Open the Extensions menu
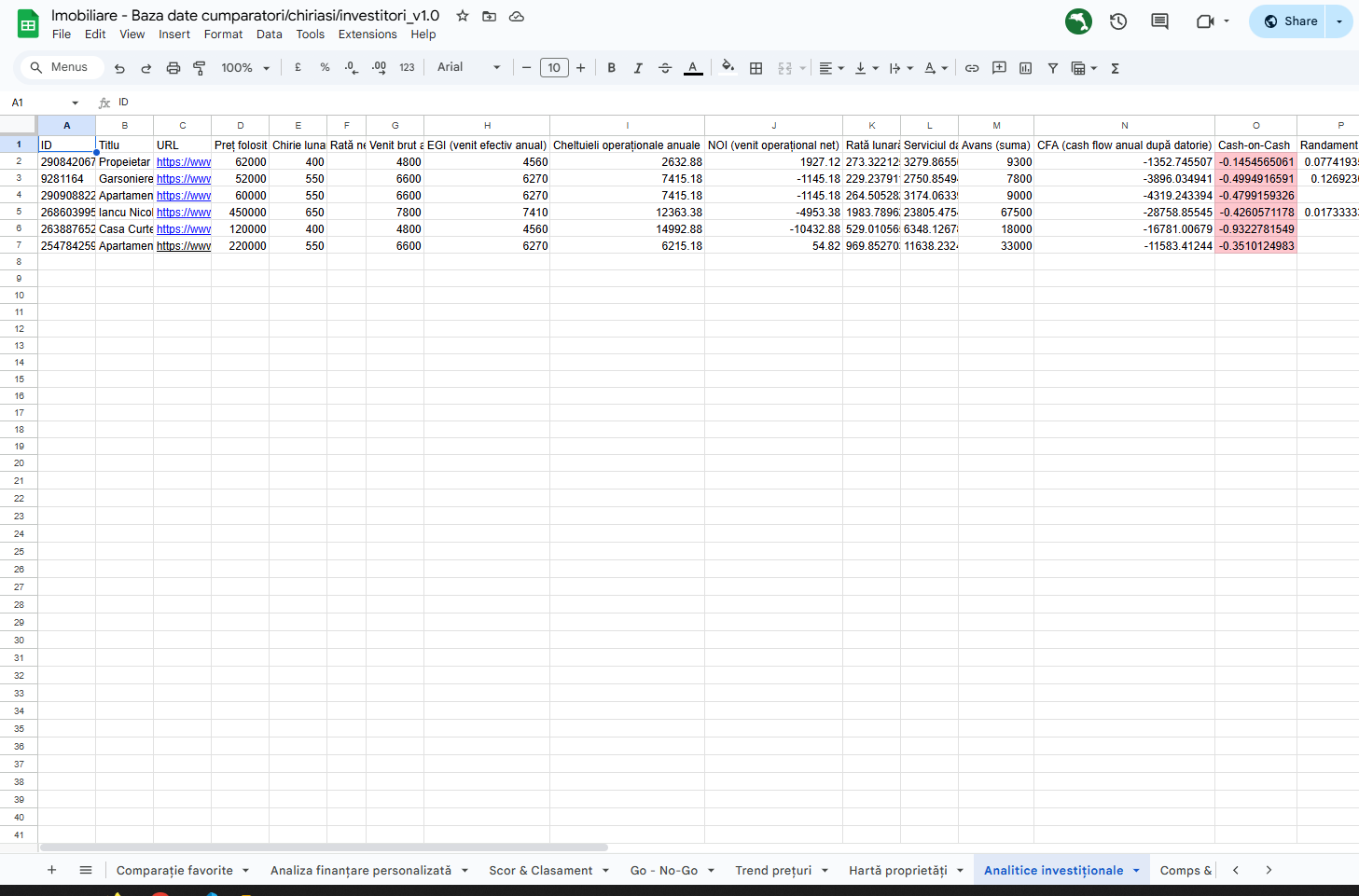Viewport: 1359px width, 896px height. click(367, 34)
